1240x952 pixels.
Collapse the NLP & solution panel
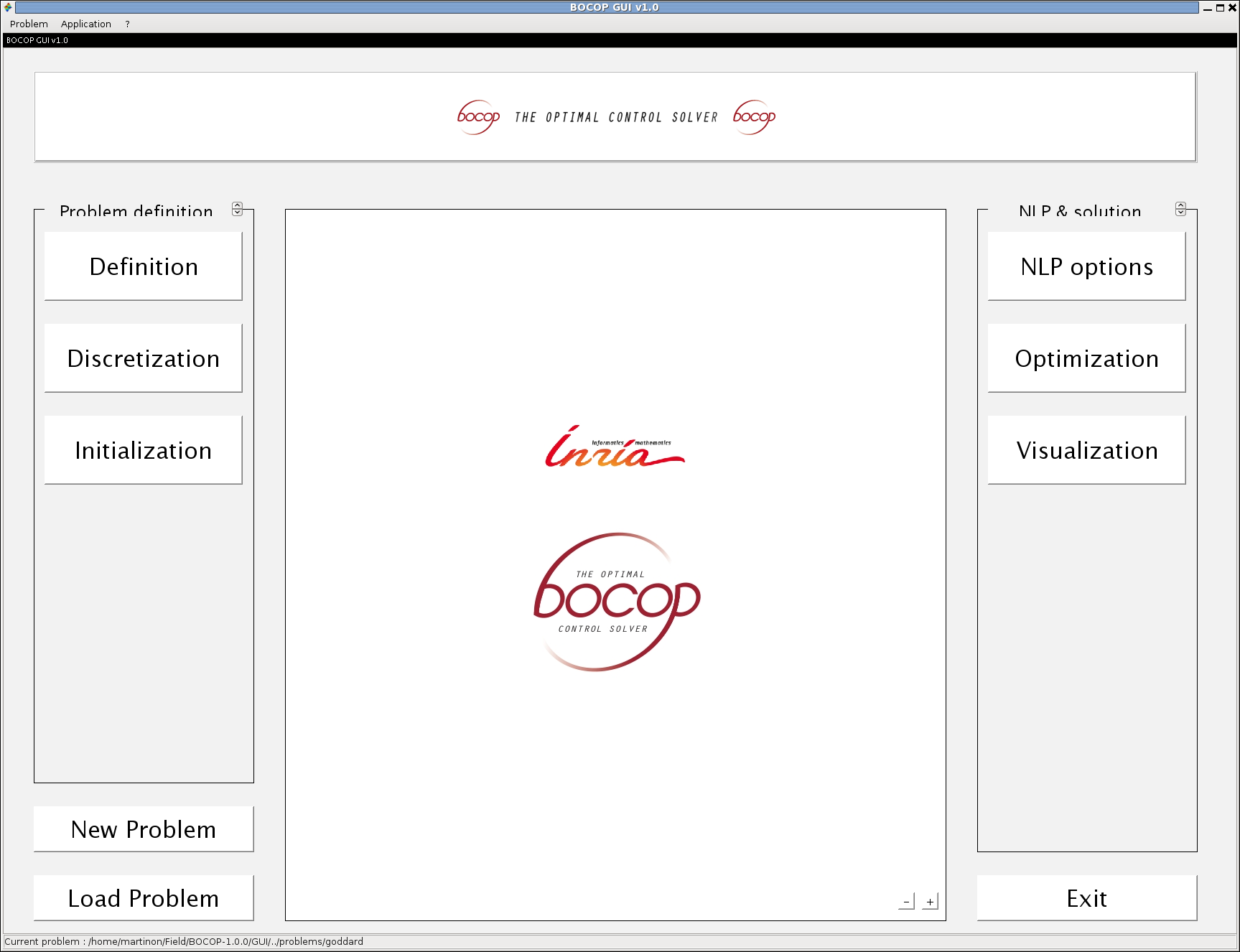[x=1180, y=209]
